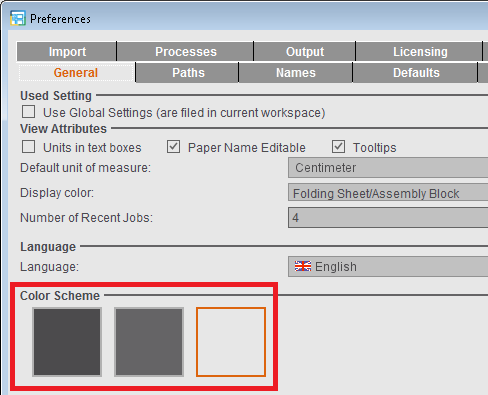The image size is (488, 395).
Task: Click the UK flag icon beside English
Action: (303, 266)
